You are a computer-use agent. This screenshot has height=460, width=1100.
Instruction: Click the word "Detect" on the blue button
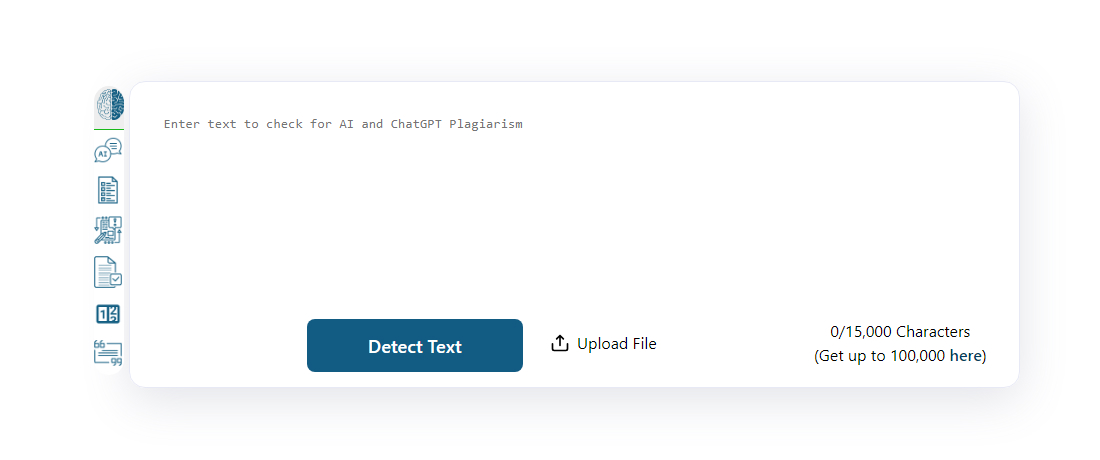[x=394, y=347]
